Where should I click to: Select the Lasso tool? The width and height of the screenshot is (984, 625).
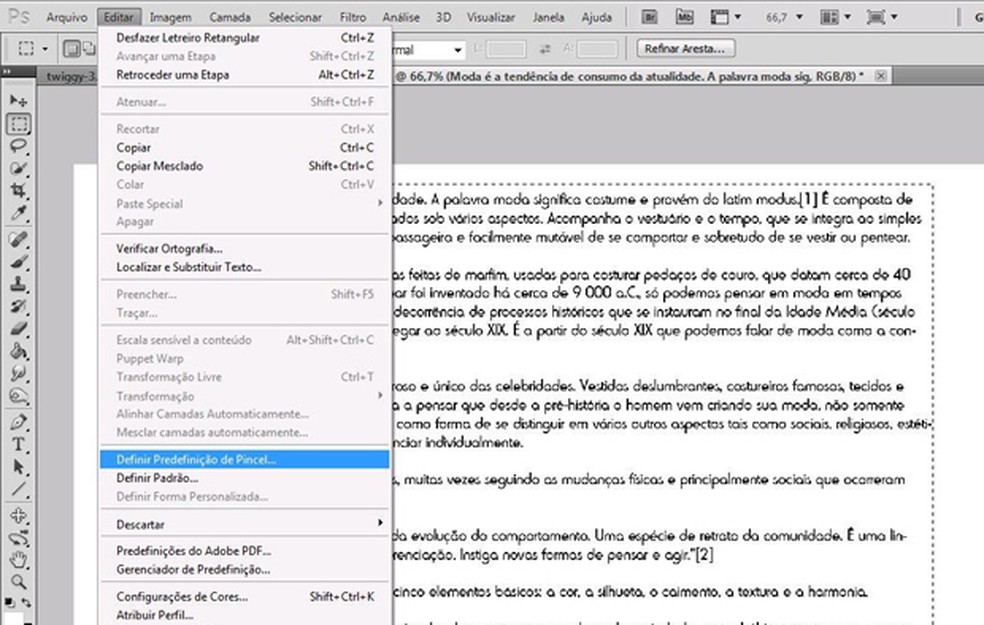pyautogui.click(x=19, y=146)
